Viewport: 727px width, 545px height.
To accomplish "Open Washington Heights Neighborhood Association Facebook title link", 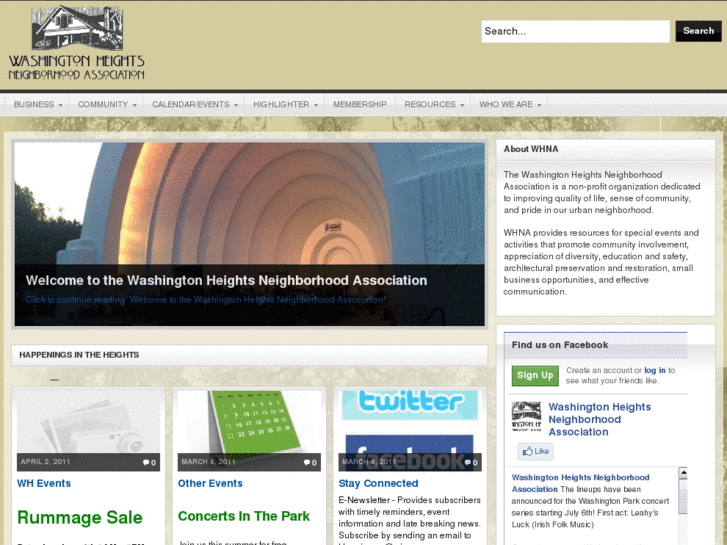I will [x=599, y=419].
